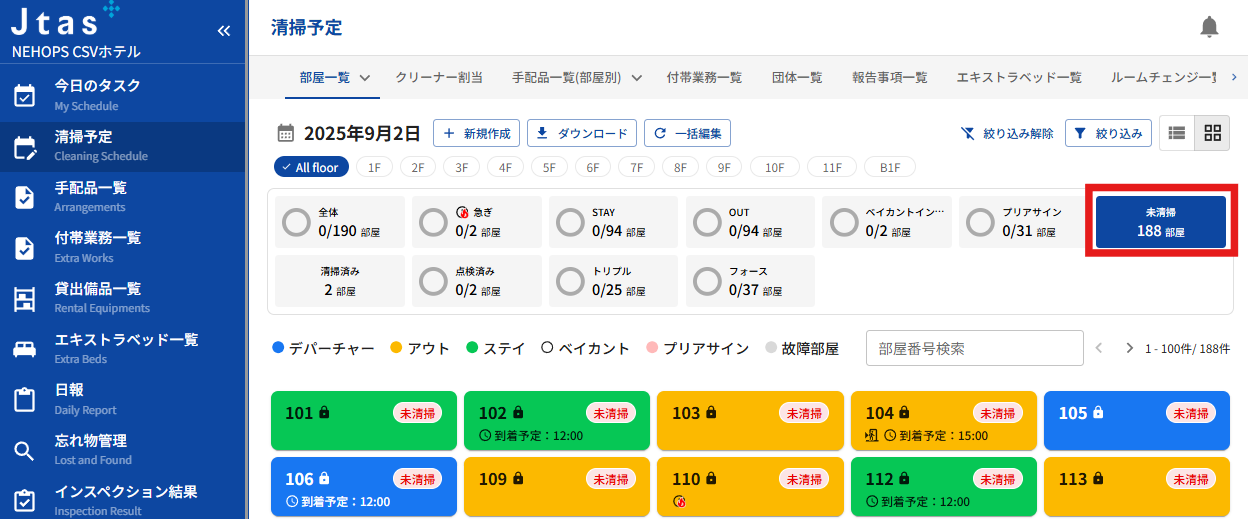Toggle the All floor filter chip
Screen dimensions: 1248x519
(x=310, y=167)
